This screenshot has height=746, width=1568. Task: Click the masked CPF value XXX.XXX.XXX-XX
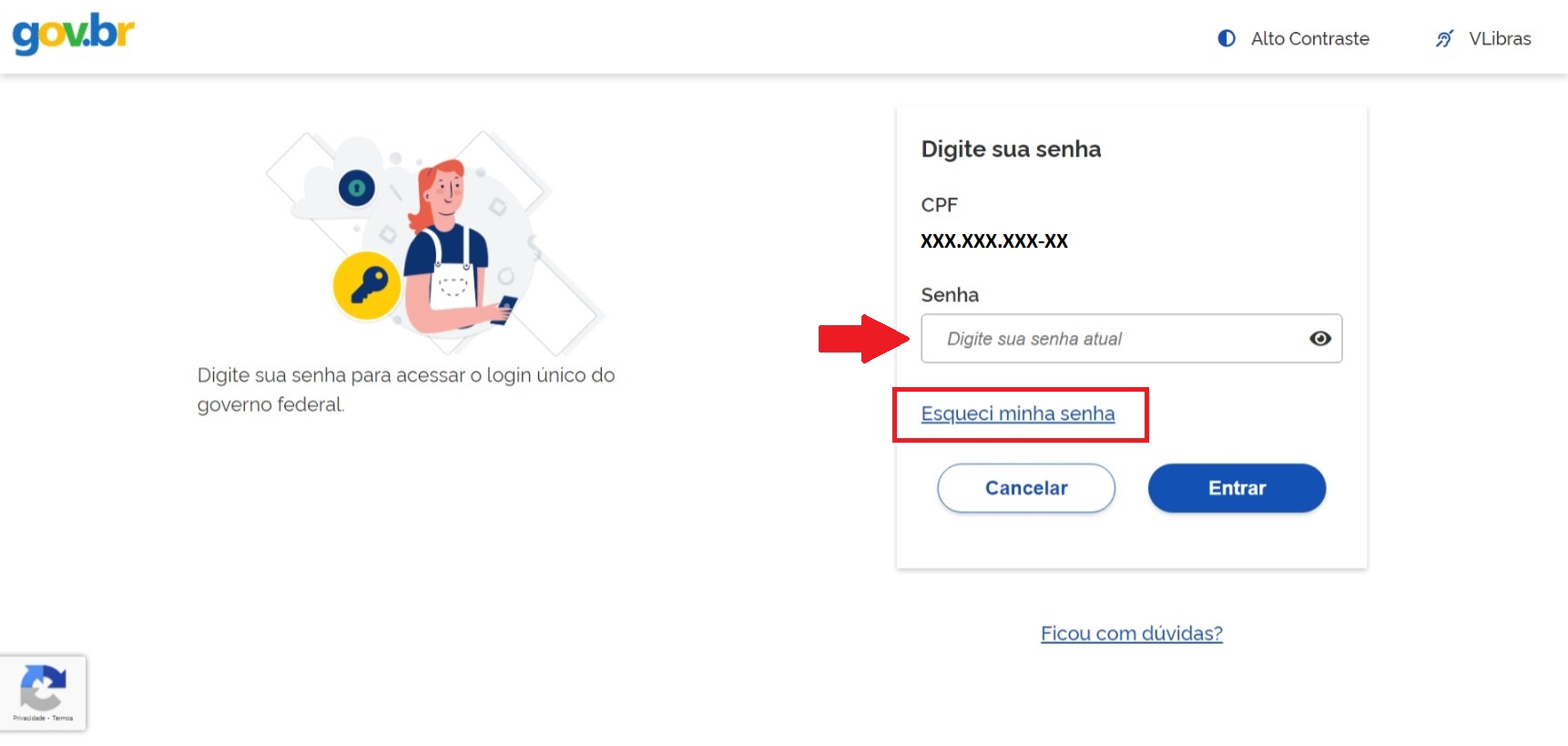pyautogui.click(x=994, y=240)
